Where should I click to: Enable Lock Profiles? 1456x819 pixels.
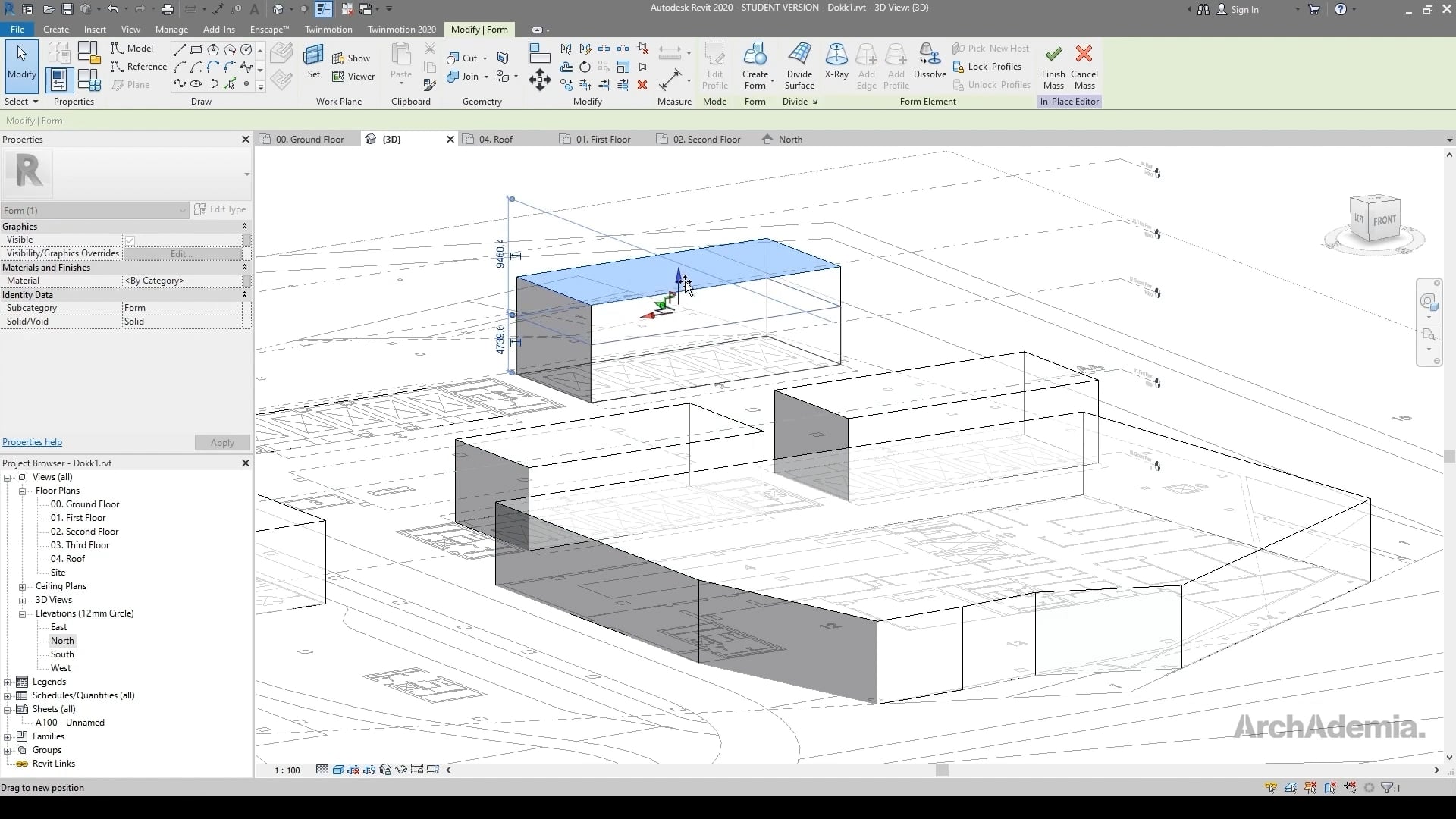[988, 66]
